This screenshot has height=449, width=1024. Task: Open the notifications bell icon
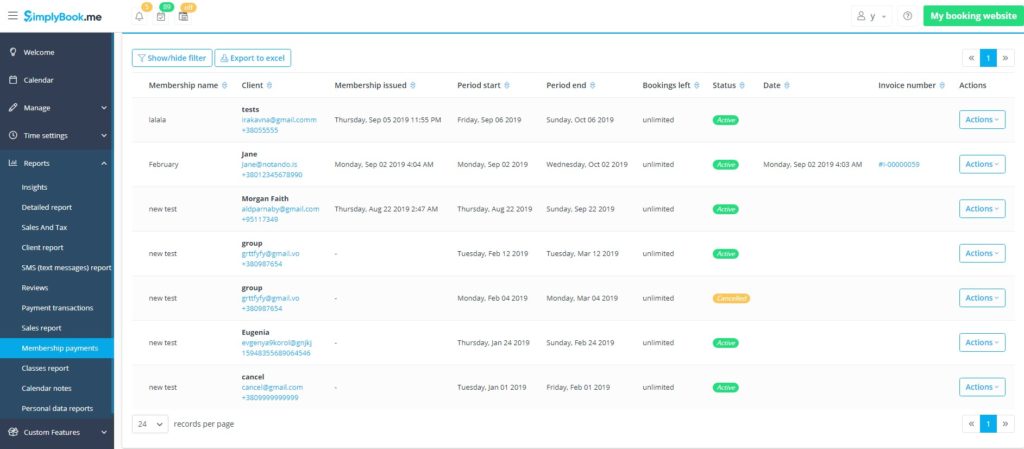coord(139,17)
